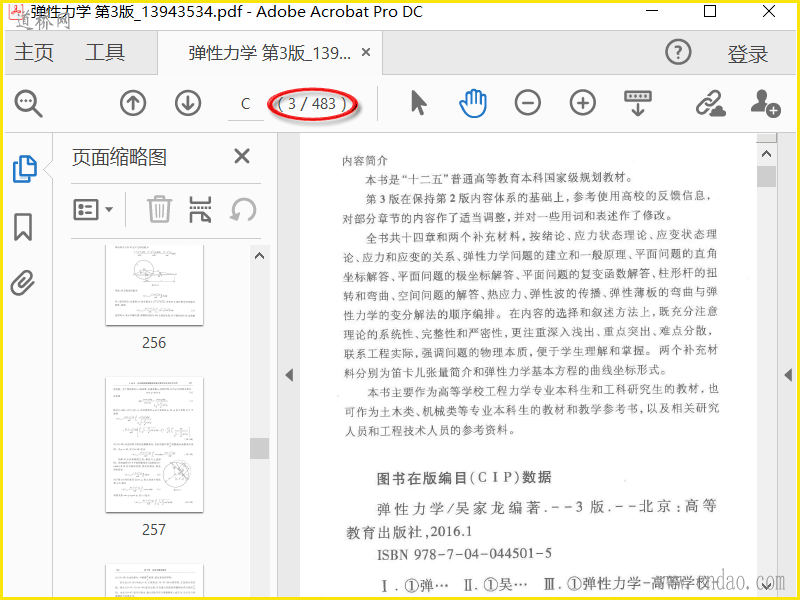Select page 256 thumbnail

click(x=154, y=285)
